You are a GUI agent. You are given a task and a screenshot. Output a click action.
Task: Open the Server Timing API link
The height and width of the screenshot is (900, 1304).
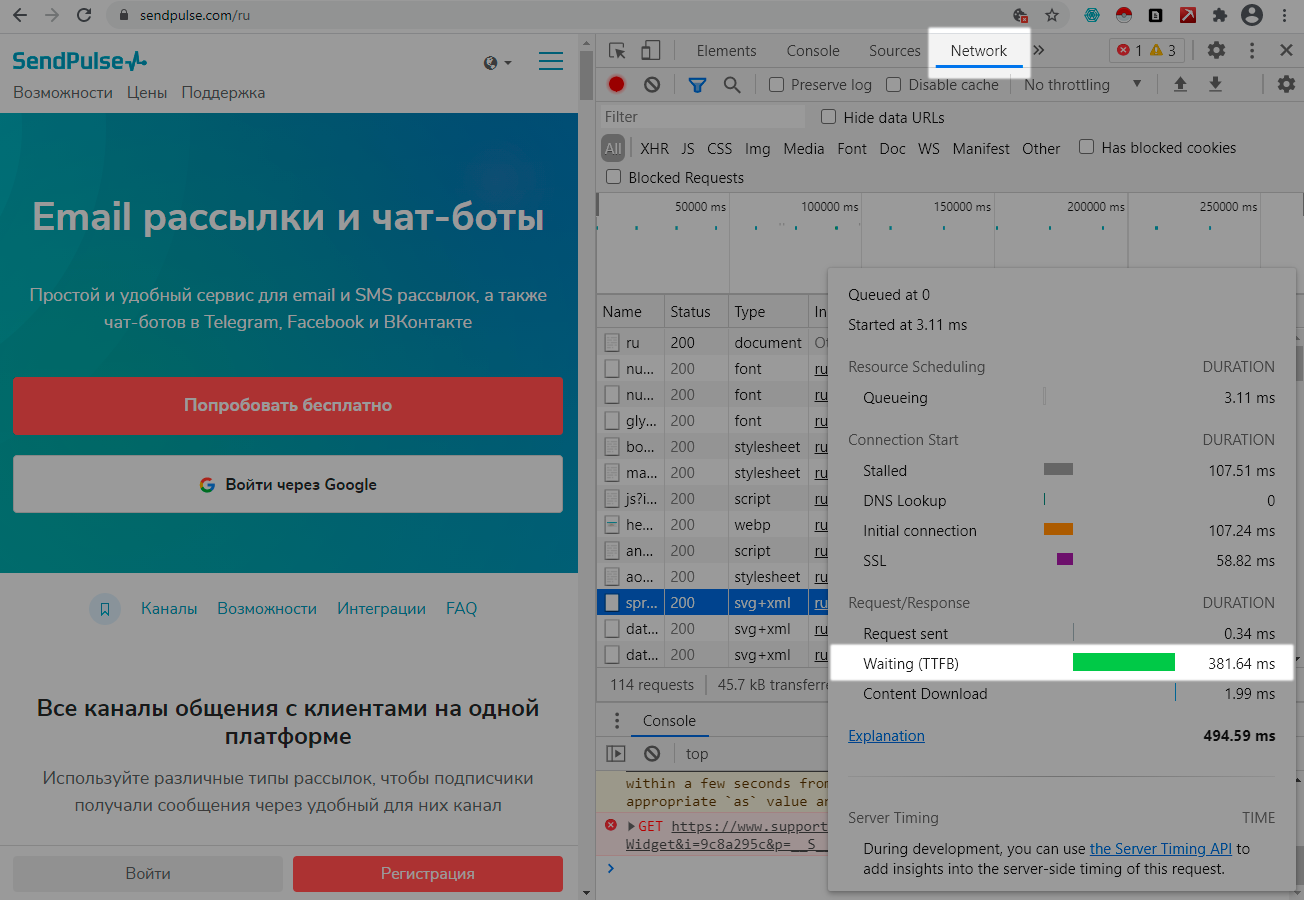tap(1160, 848)
